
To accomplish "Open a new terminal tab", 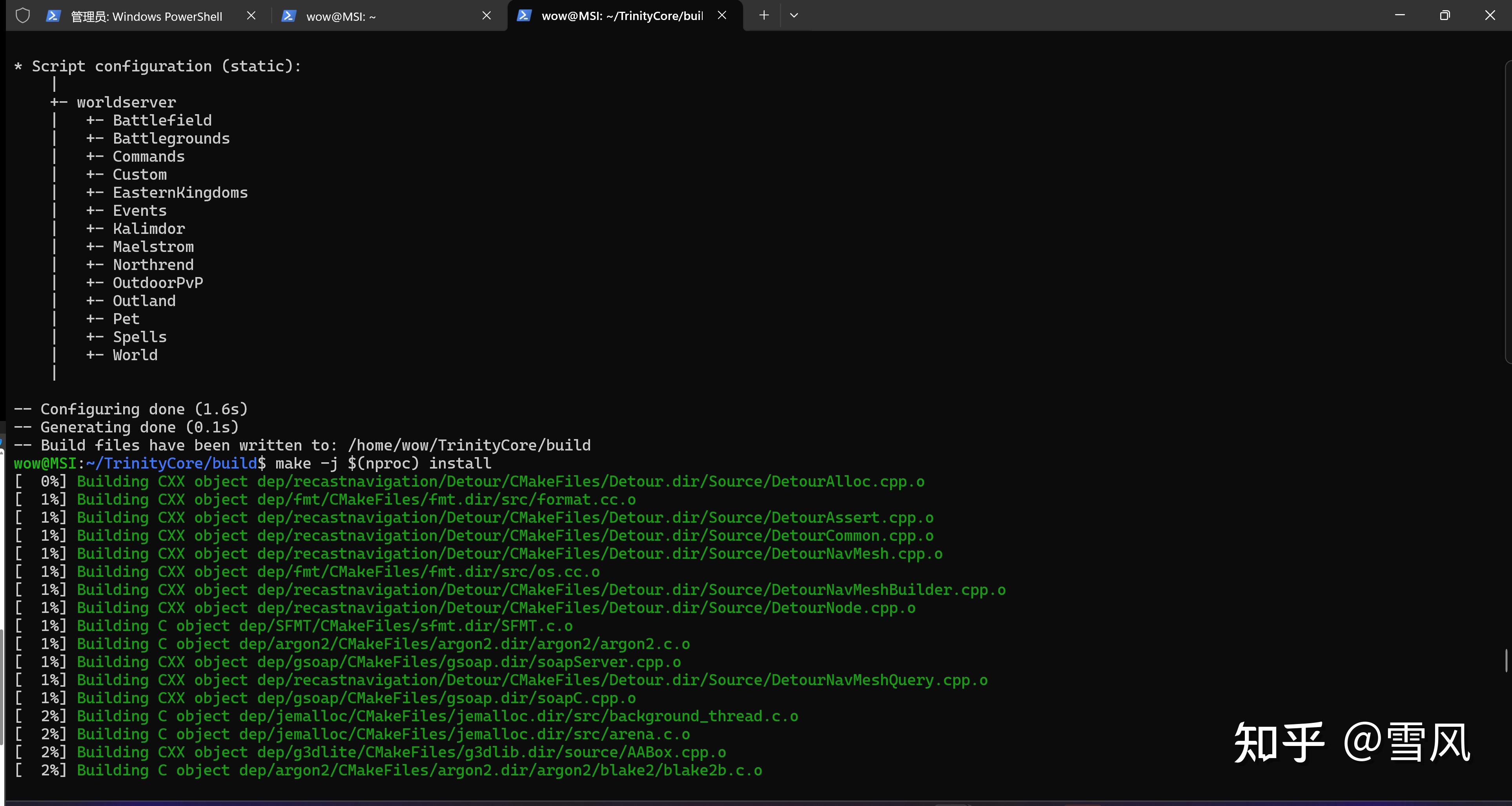I will click(x=763, y=15).
